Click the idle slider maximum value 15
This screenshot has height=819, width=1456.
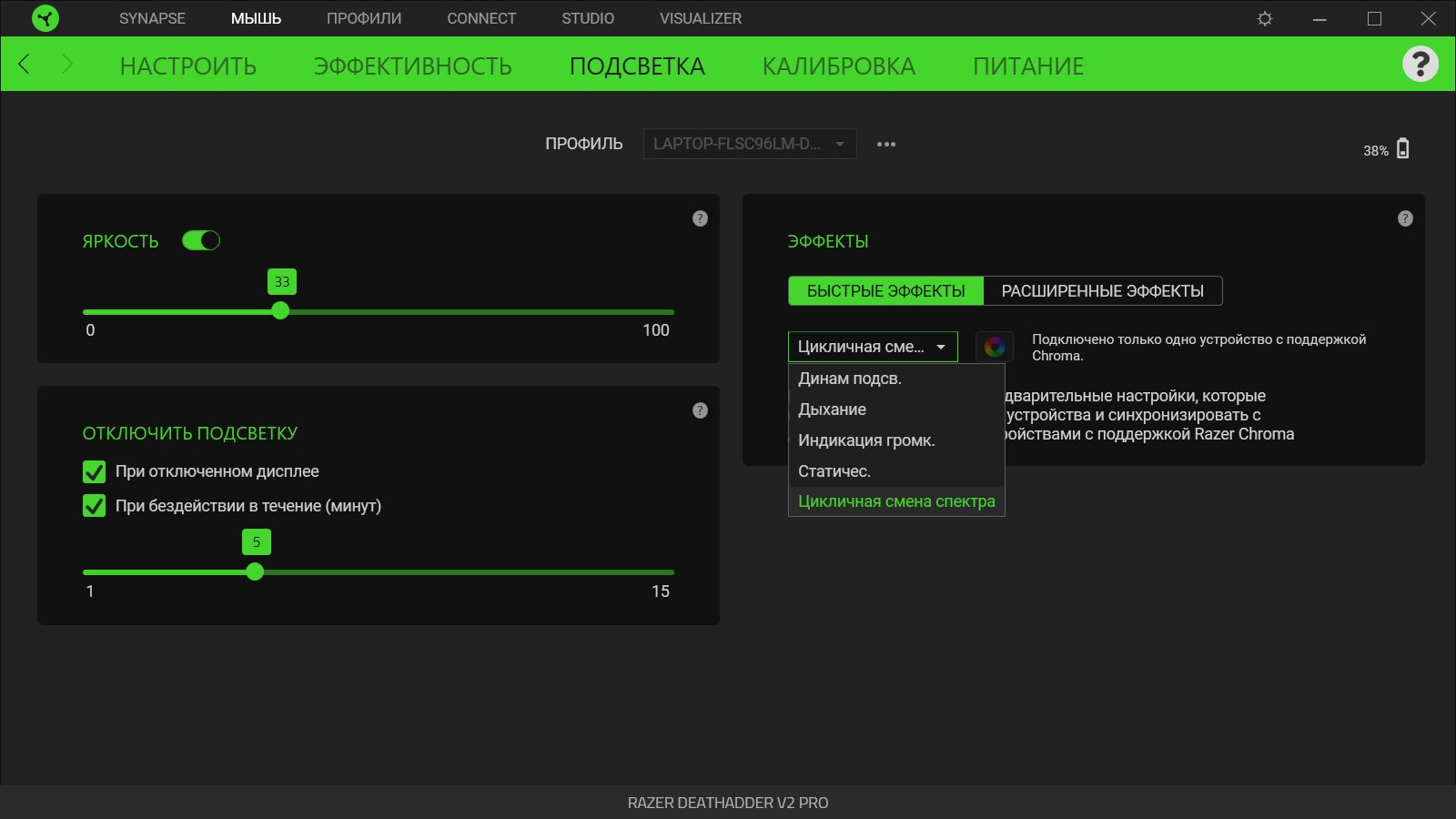(x=661, y=591)
